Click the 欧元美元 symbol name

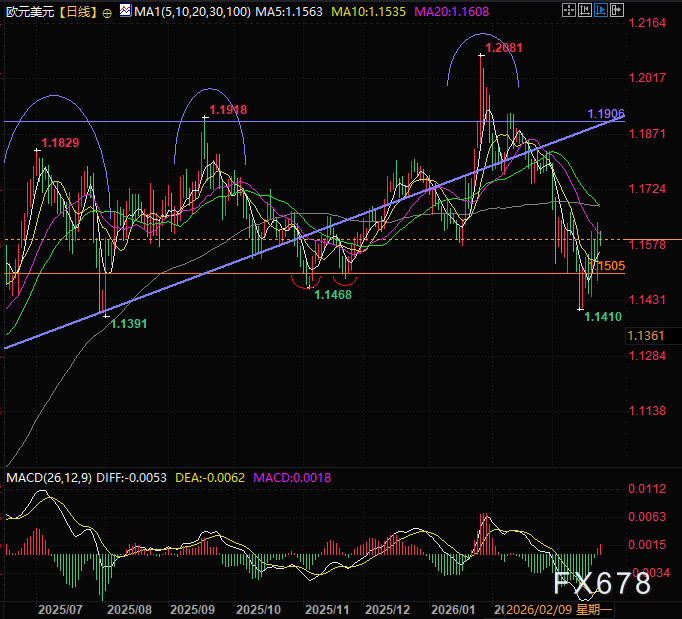[x=28, y=12]
